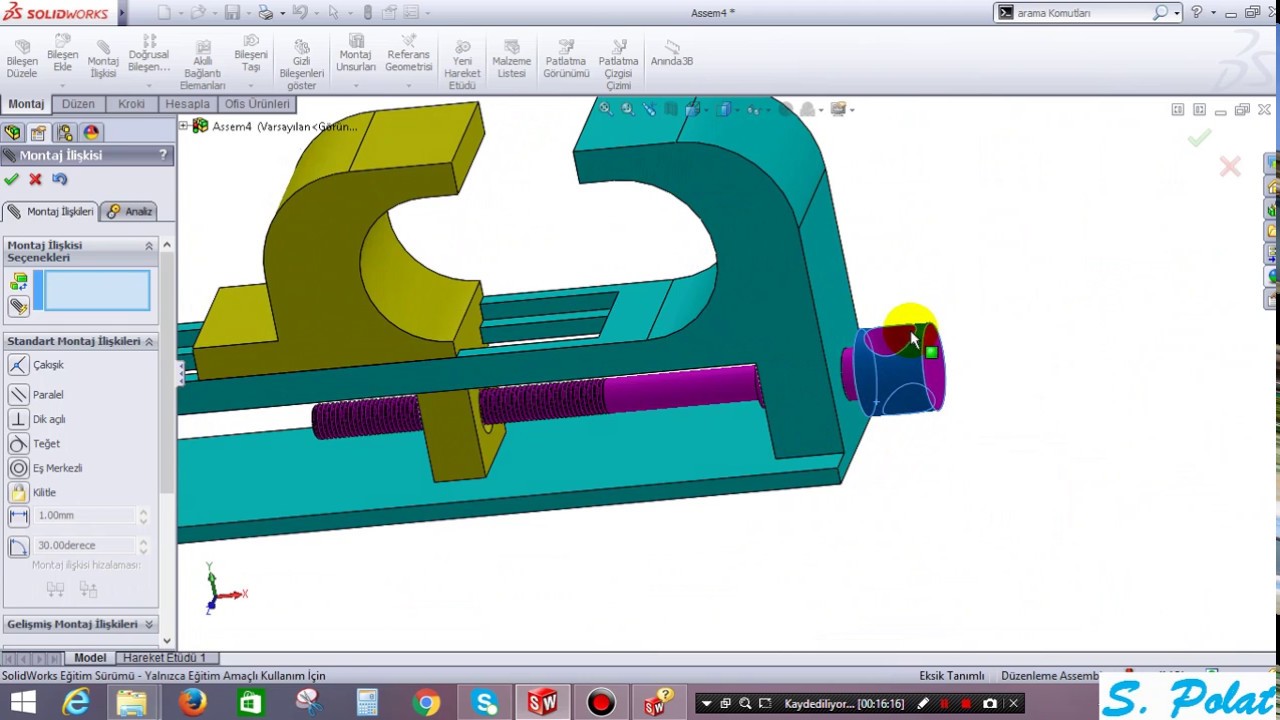Open Malzeme Listesi tool
Image resolution: width=1280 pixels, height=720 pixels.
[x=511, y=60]
